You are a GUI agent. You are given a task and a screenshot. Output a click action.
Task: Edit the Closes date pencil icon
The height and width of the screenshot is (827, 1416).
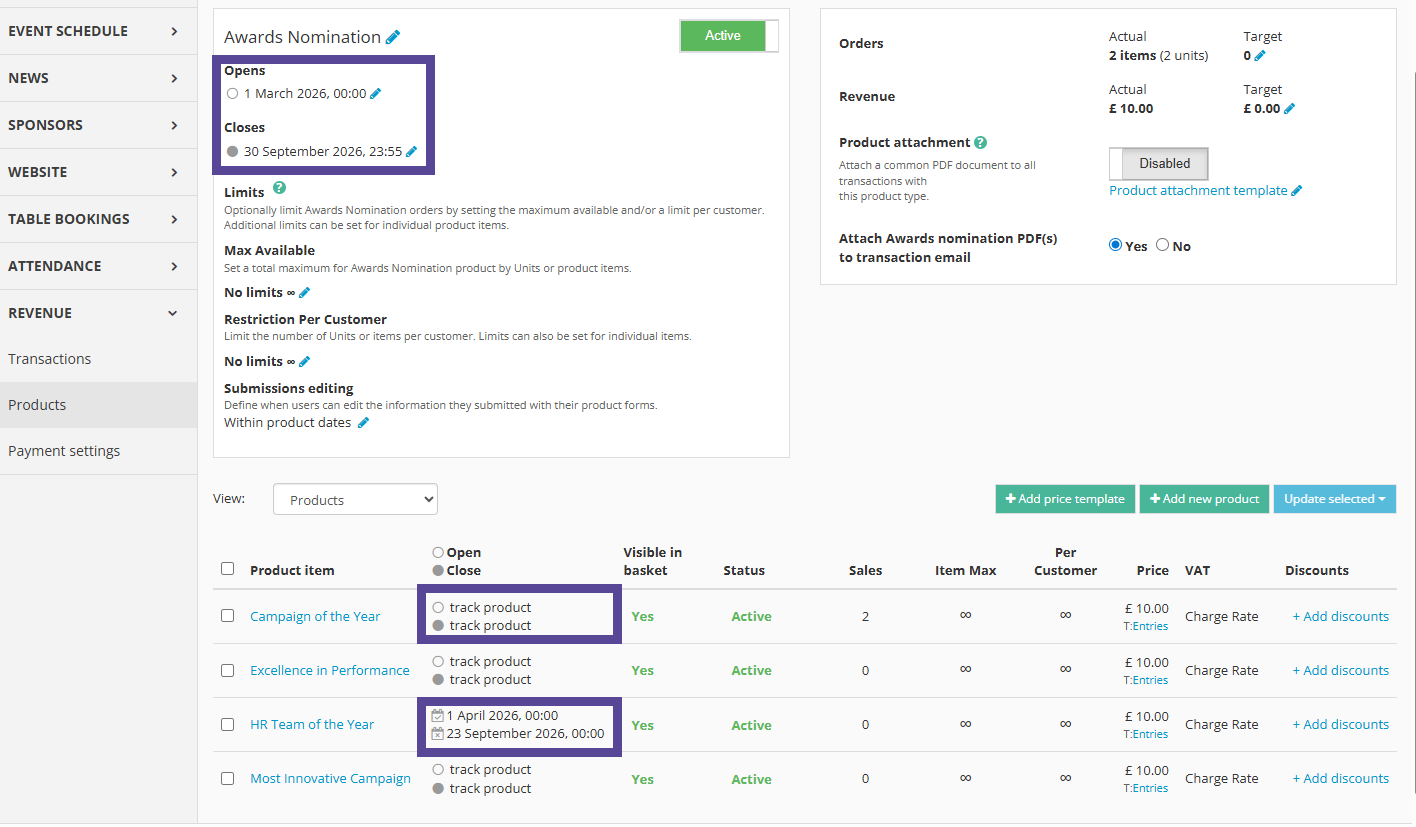coord(411,152)
